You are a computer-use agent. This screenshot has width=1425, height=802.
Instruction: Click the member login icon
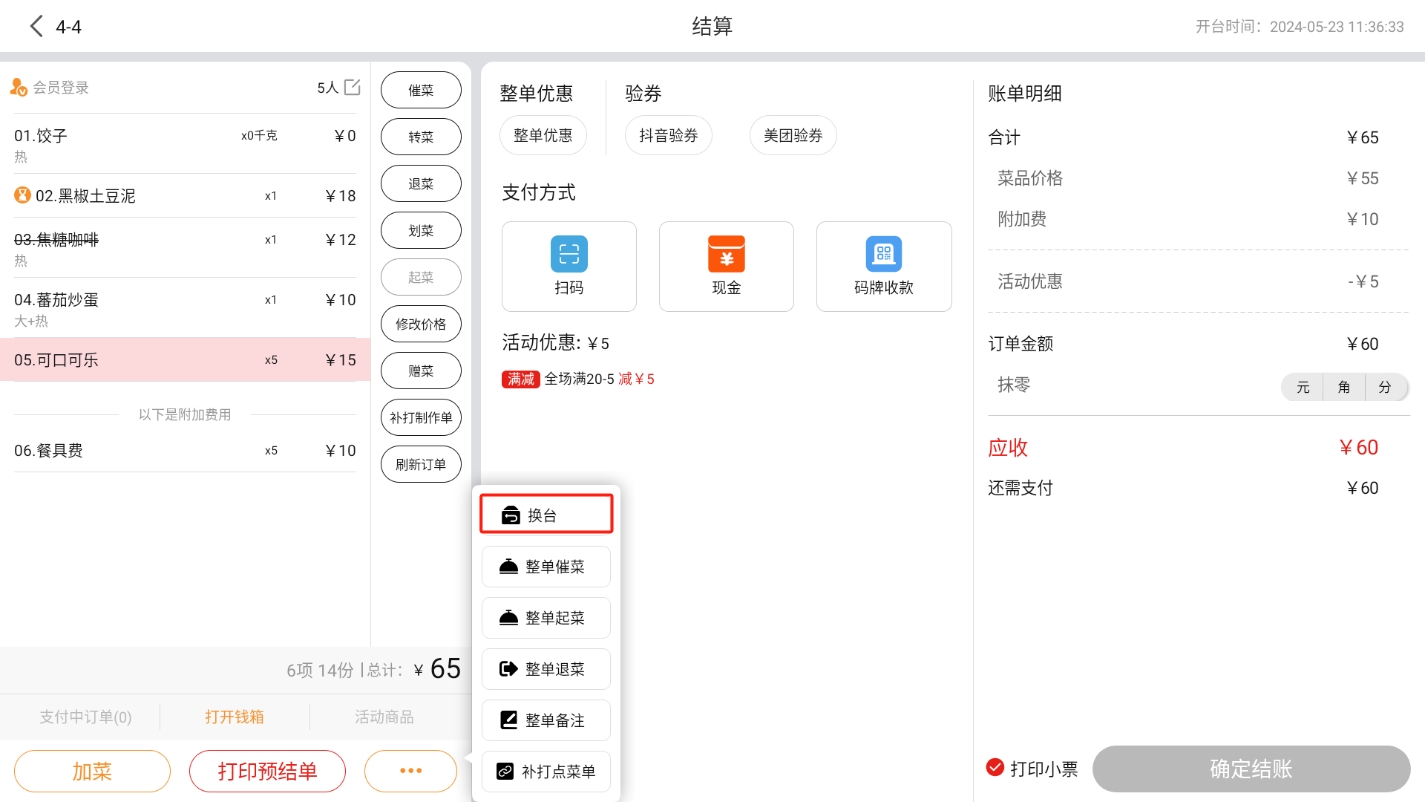coord(19,88)
